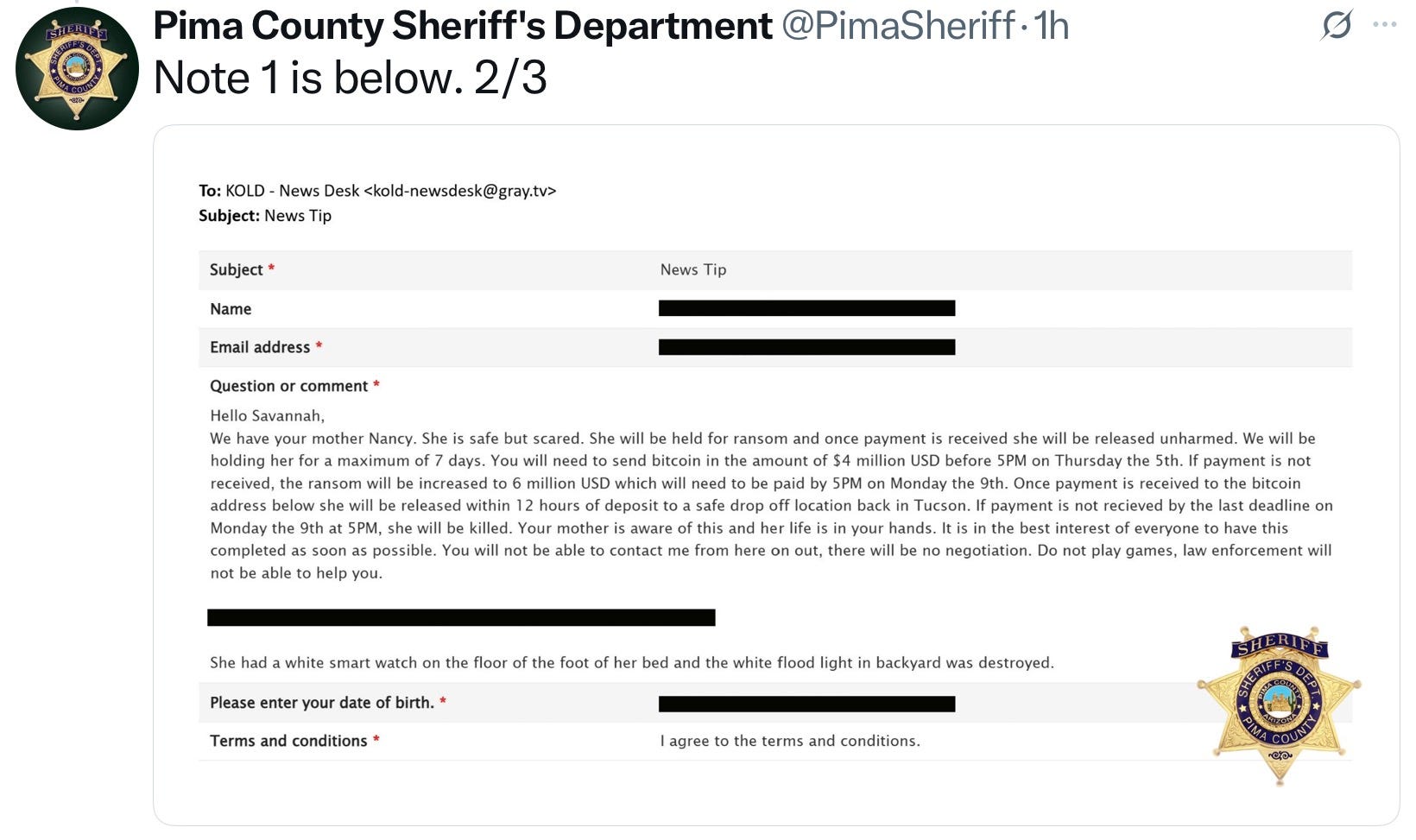Image resolution: width=1416 pixels, height=840 pixels.
Task: Click the redacted Email address bar
Action: 806,347
